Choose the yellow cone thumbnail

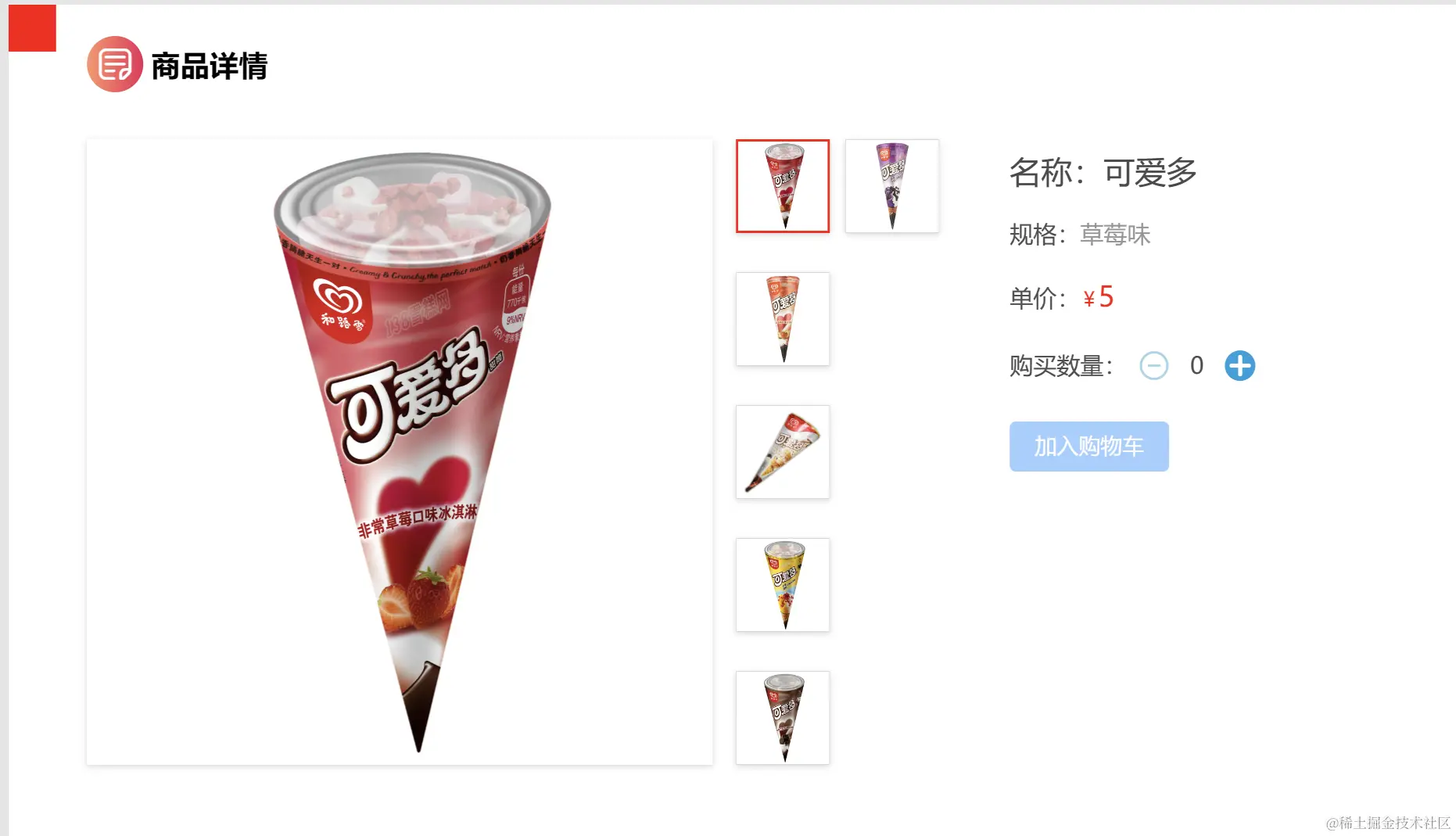pos(783,585)
